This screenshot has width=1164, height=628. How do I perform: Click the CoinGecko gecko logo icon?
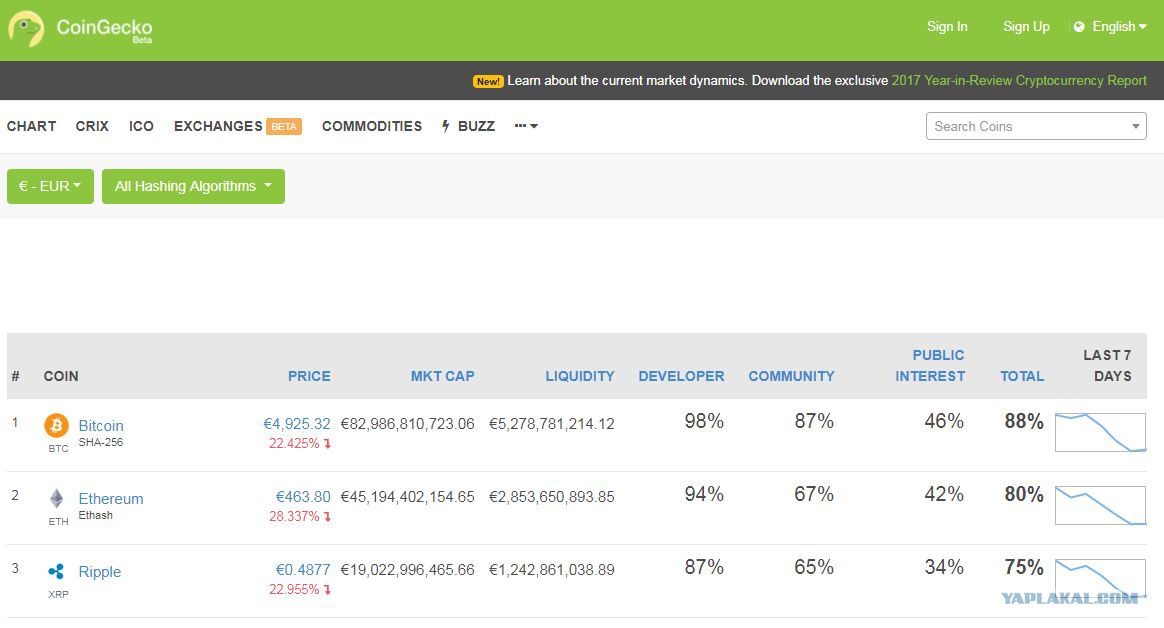coord(26,29)
